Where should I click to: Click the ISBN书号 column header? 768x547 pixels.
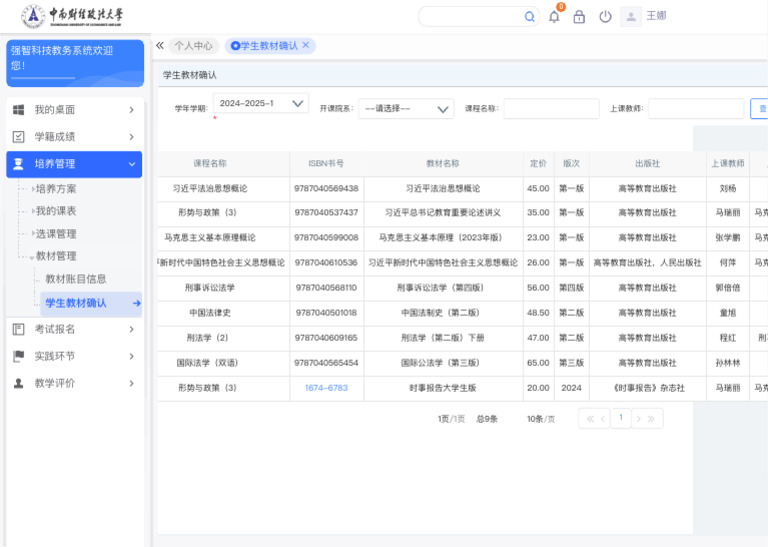click(x=326, y=164)
